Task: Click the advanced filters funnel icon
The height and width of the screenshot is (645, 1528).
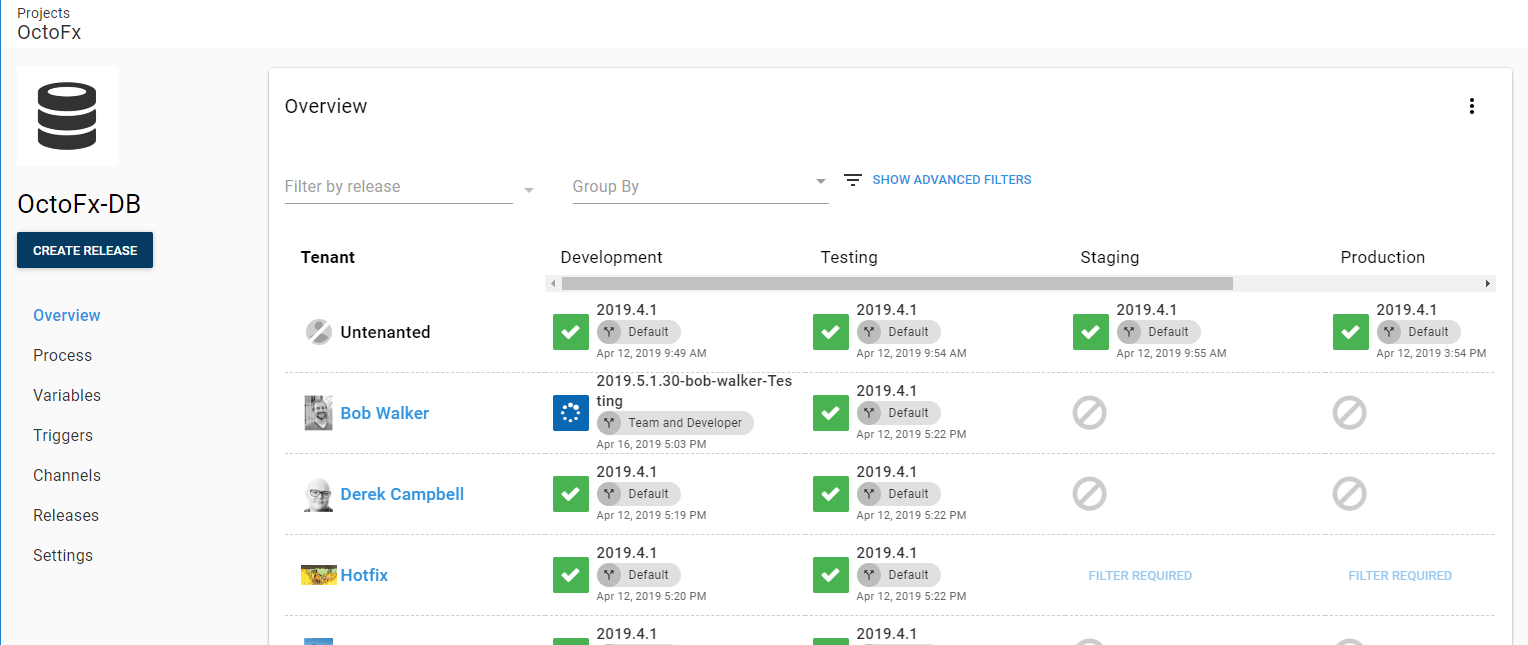Action: click(852, 180)
